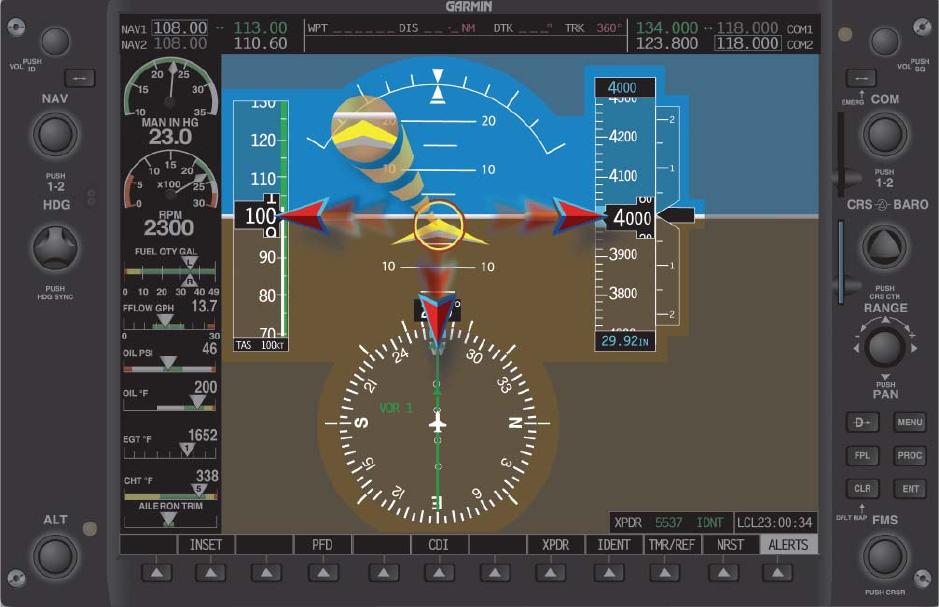The height and width of the screenshot is (607, 939).
Task: Click the COM1 active 134.000 frequency
Action: click(667, 28)
